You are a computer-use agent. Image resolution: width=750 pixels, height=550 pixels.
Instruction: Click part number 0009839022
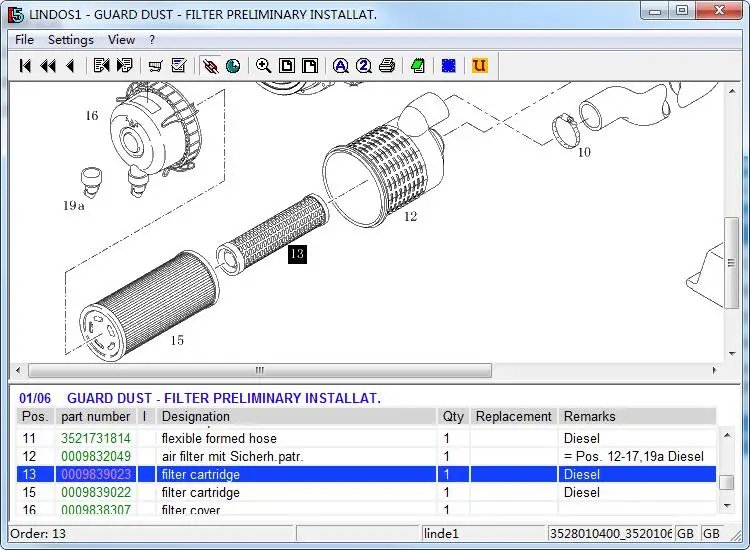96,493
